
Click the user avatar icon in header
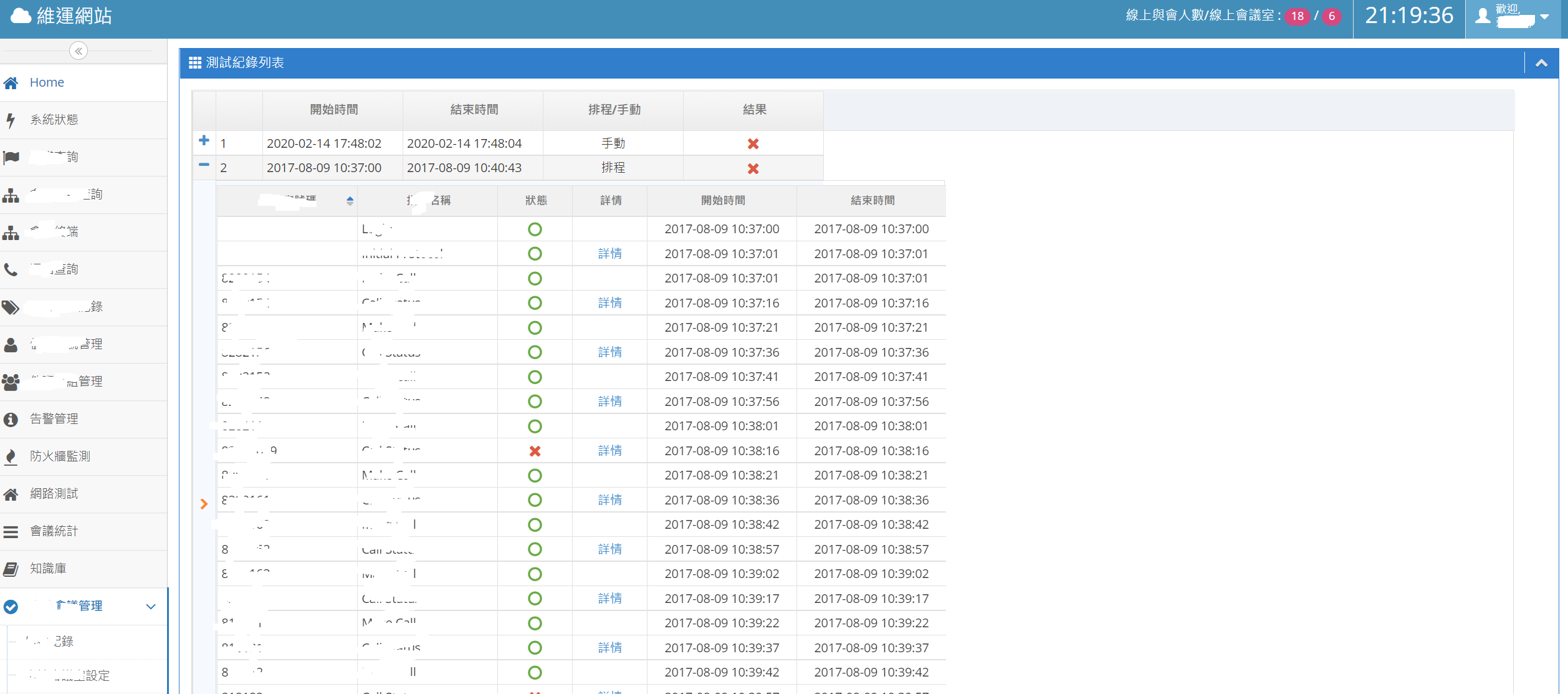[x=1483, y=16]
